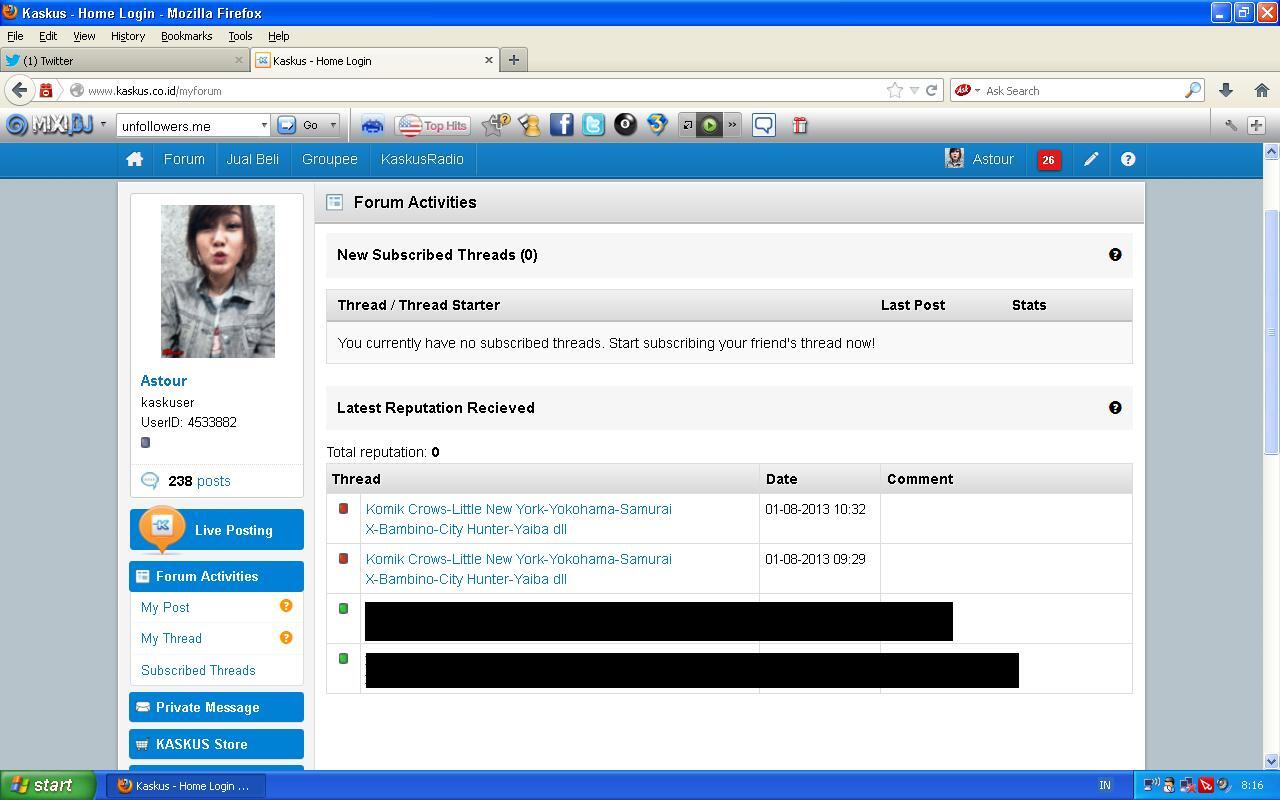Click the profile avatar photo in sidebar
Viewport: 1280px width, 800px height.
click(x=218, y=281)
